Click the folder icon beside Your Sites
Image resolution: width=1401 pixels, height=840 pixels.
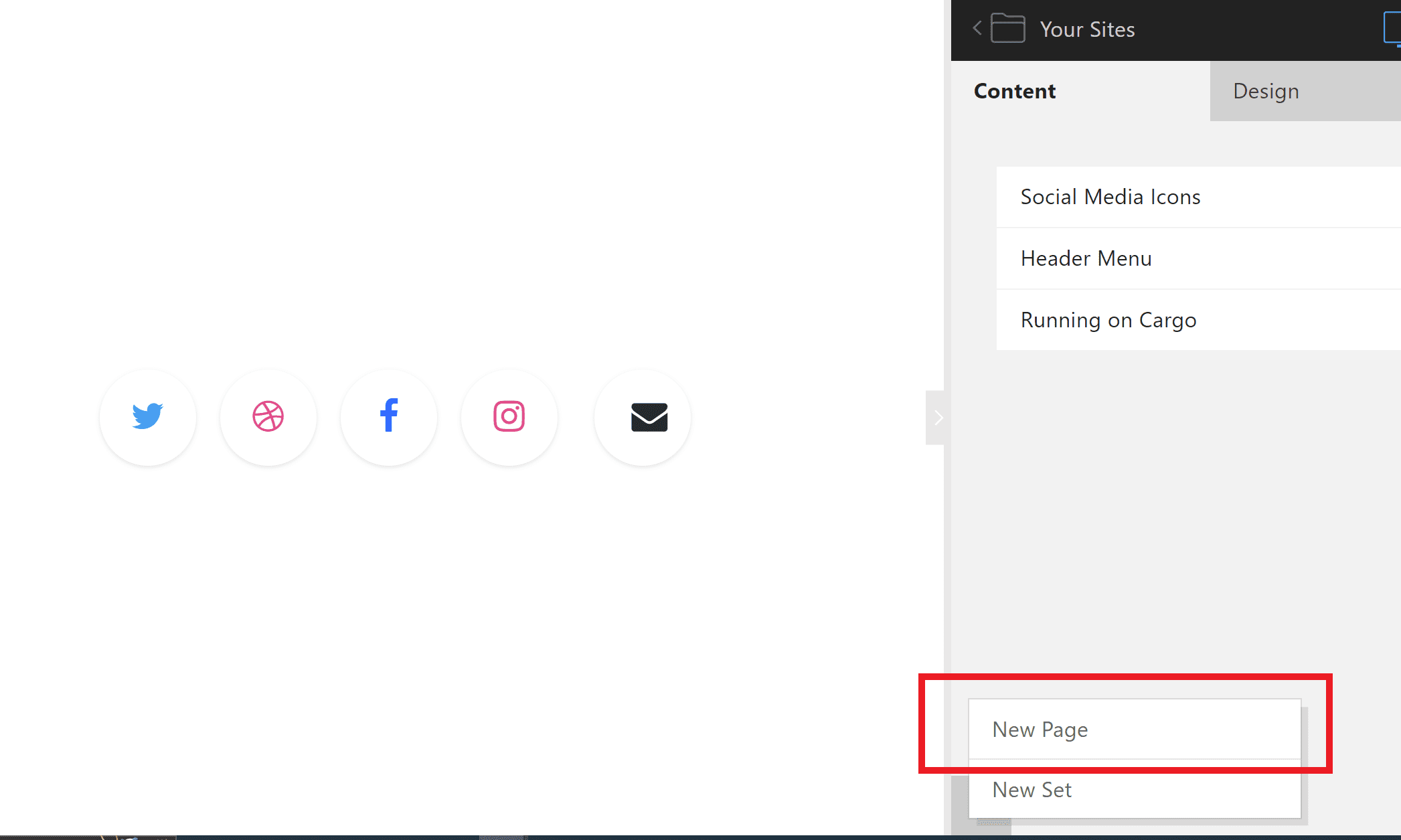pyautogui.click(x=1007, y=29)
